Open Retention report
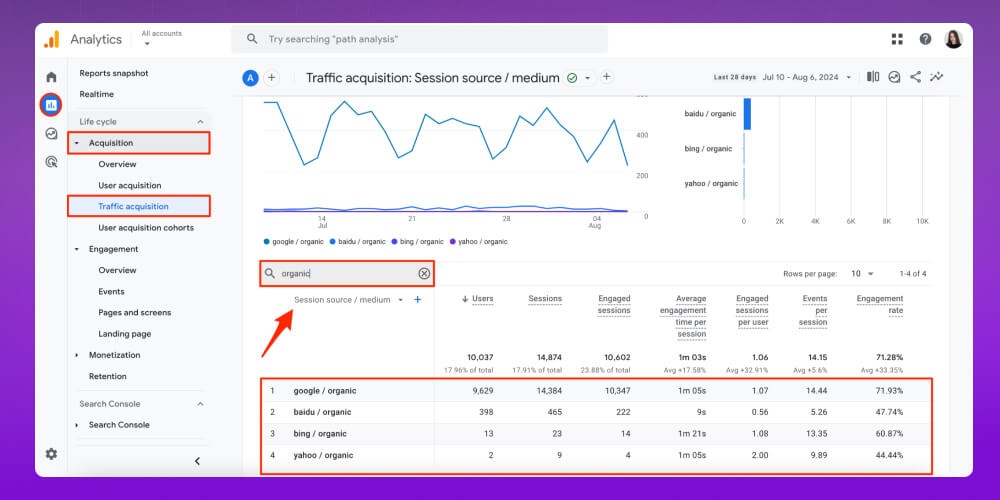The width and height of the screenshot is (1000, 500). click(x=108, y=376)
